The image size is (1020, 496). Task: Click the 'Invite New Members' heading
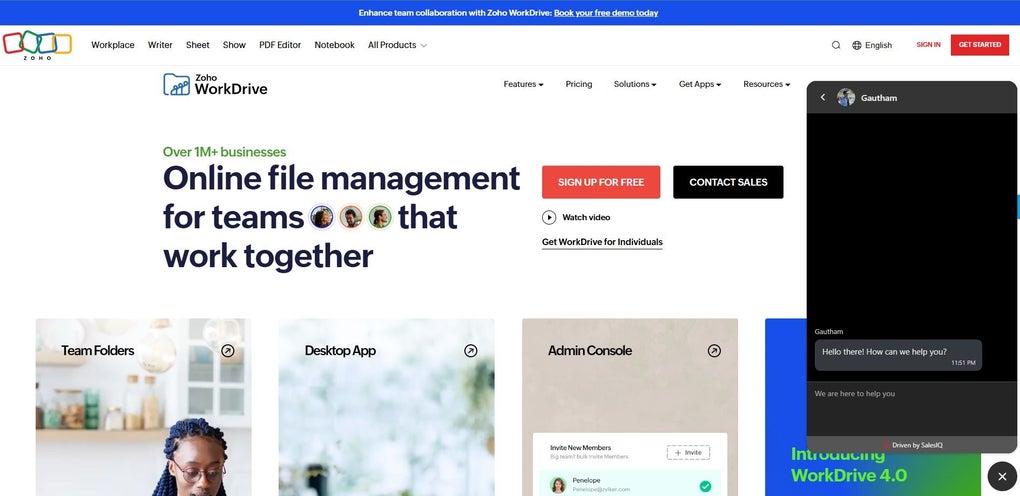580,448
